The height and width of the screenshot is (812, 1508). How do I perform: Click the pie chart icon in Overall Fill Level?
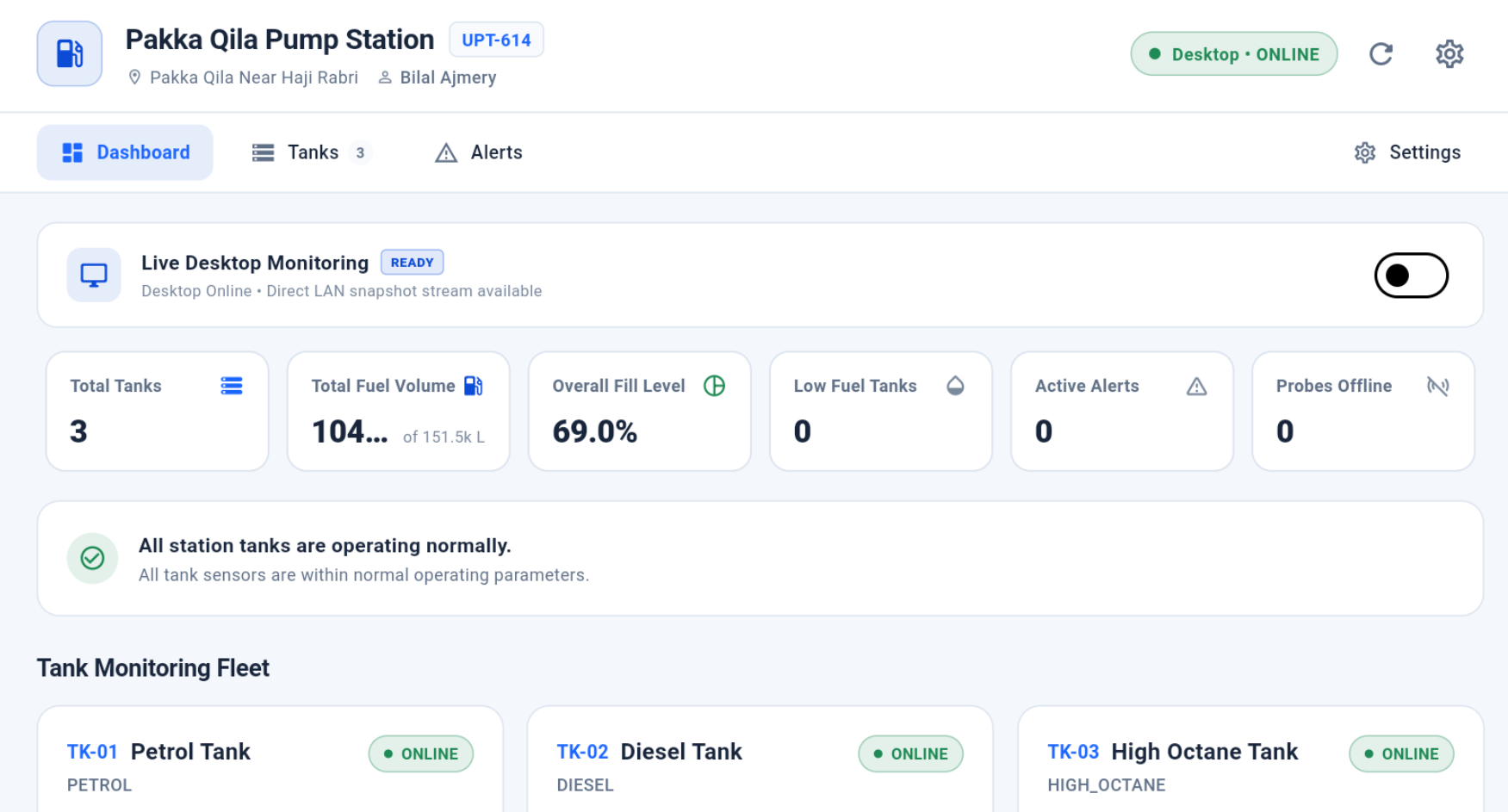point(714,386)
